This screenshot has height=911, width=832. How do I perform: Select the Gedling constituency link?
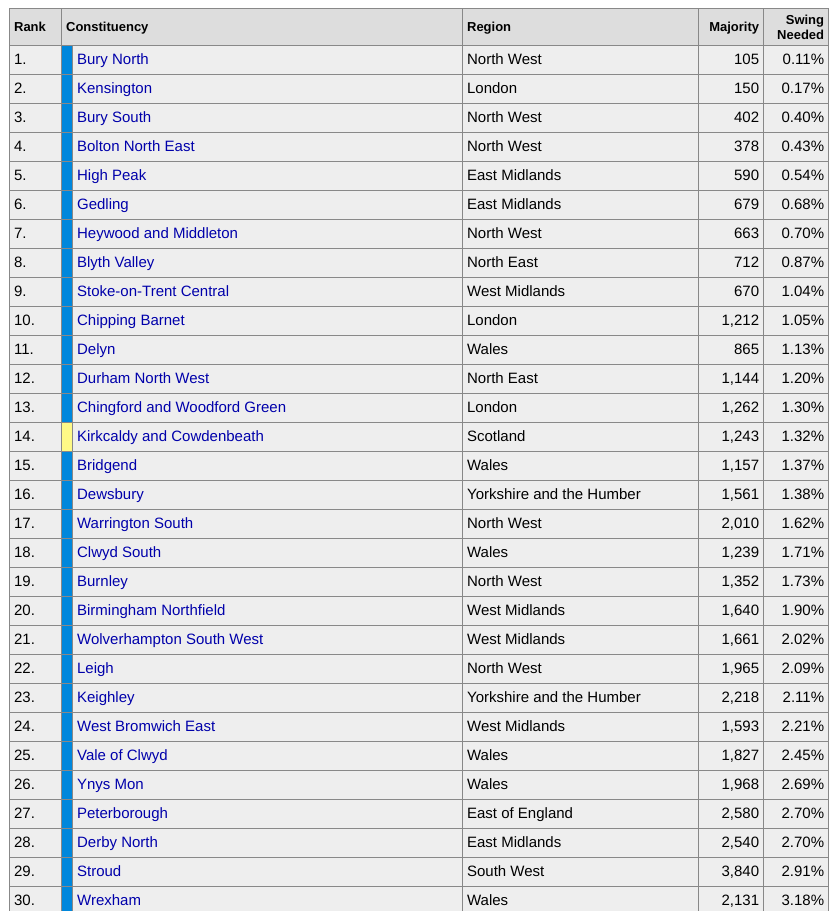pos(103,205)
